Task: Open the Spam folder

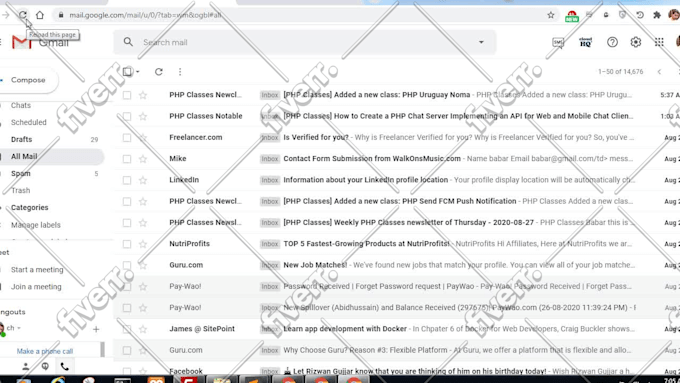Action: click(x=21, y=173)
